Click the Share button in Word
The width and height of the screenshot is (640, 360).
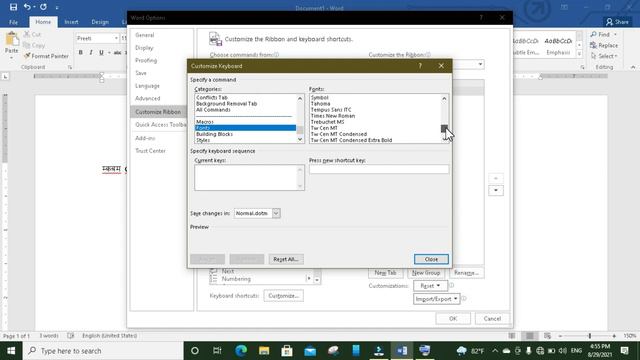click(617, 22)
